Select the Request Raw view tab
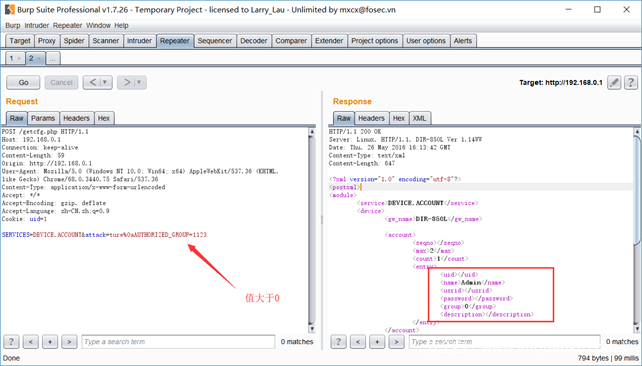 tap(17, 118)
